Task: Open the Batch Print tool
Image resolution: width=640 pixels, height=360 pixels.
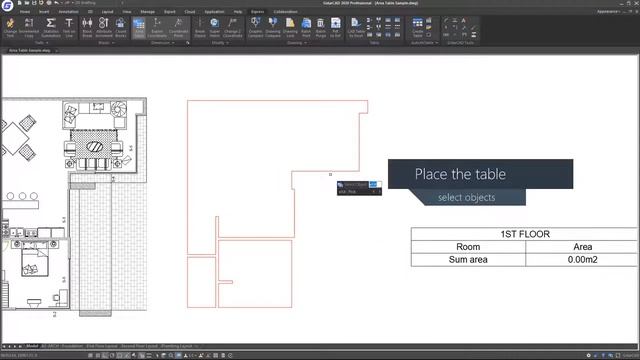Action: point(306,28)
